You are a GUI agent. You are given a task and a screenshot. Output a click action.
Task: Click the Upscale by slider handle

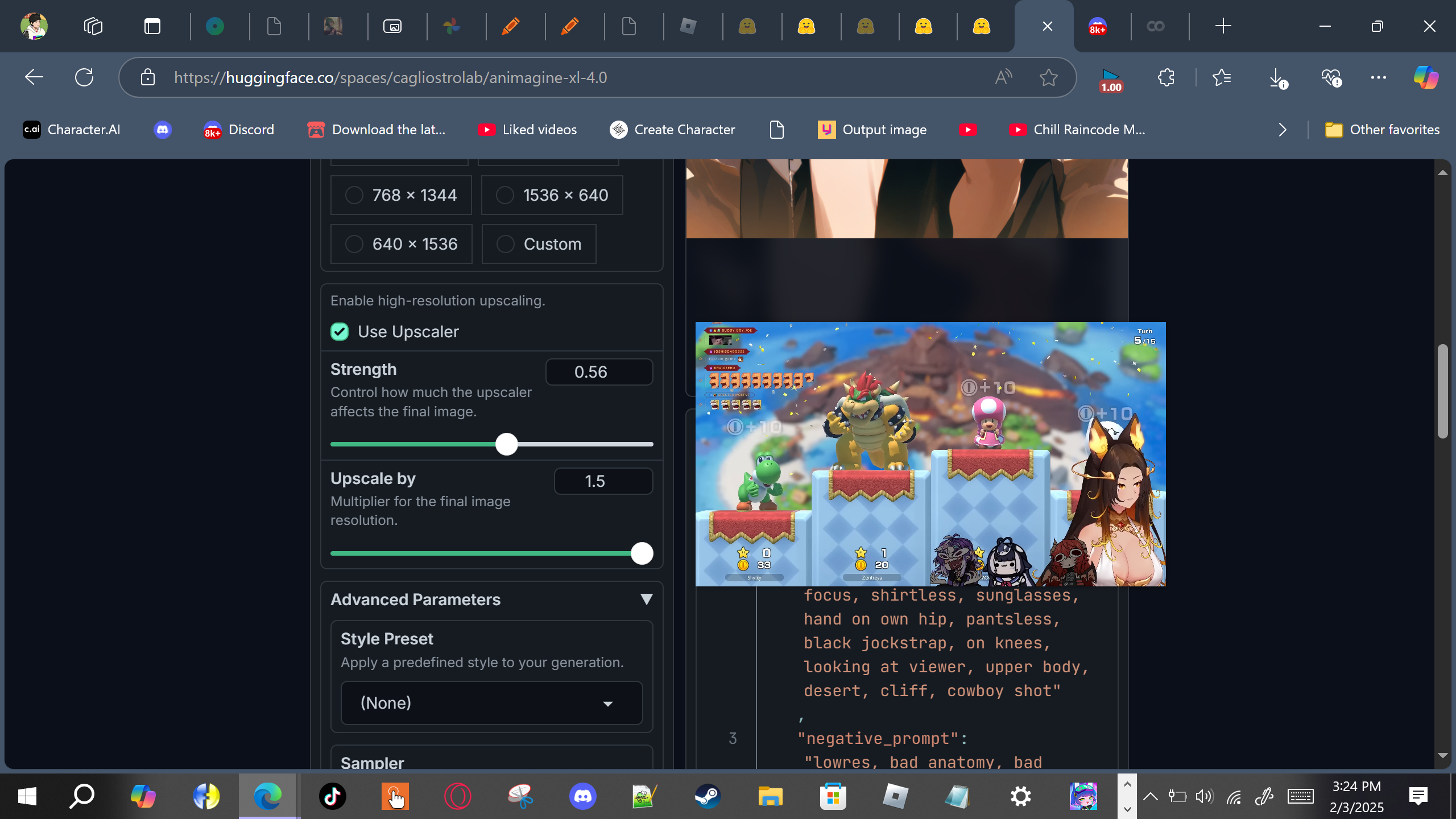642,553
